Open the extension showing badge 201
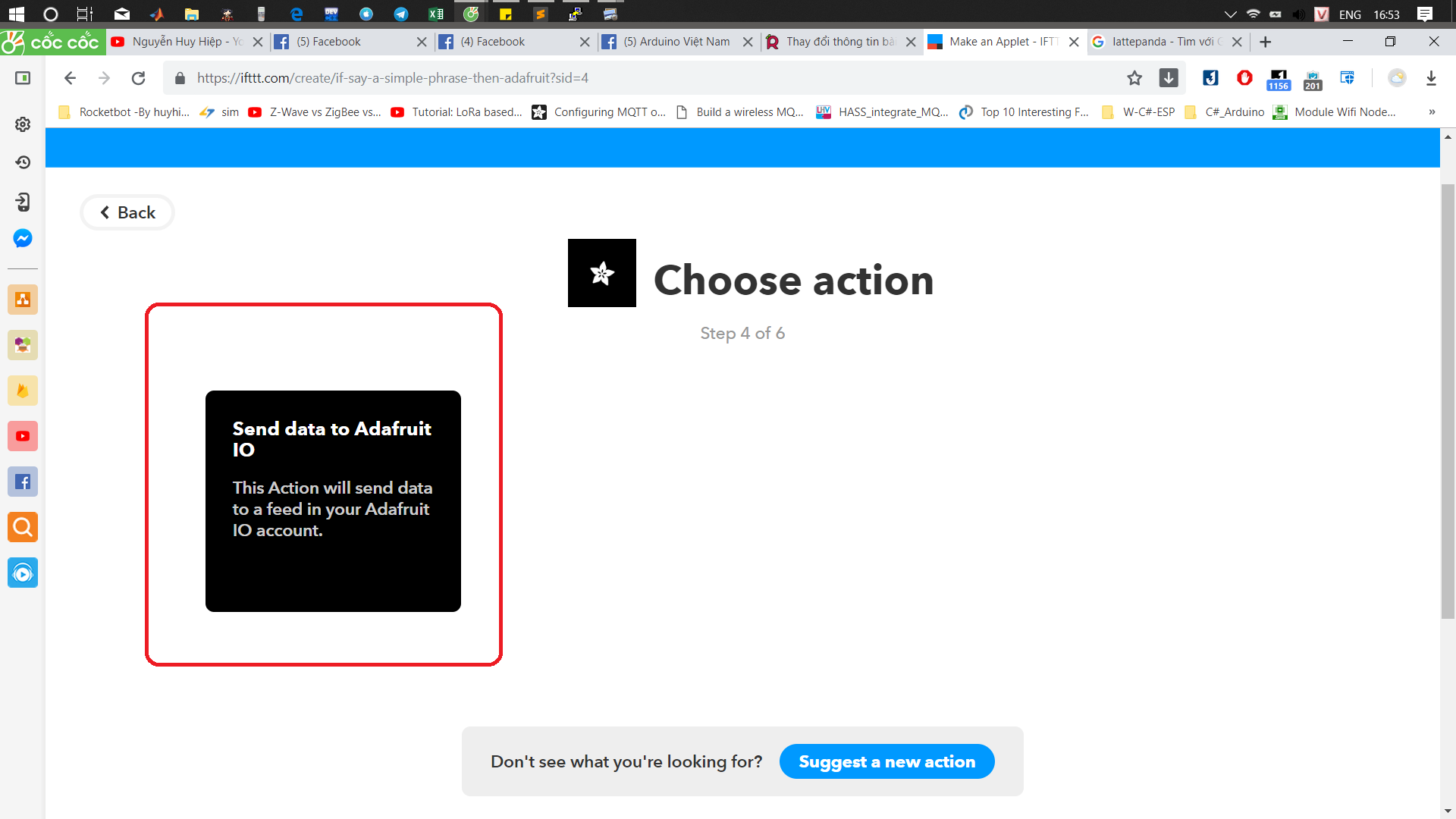The height and width of the screenshot is (819, 1456). 1313,79
